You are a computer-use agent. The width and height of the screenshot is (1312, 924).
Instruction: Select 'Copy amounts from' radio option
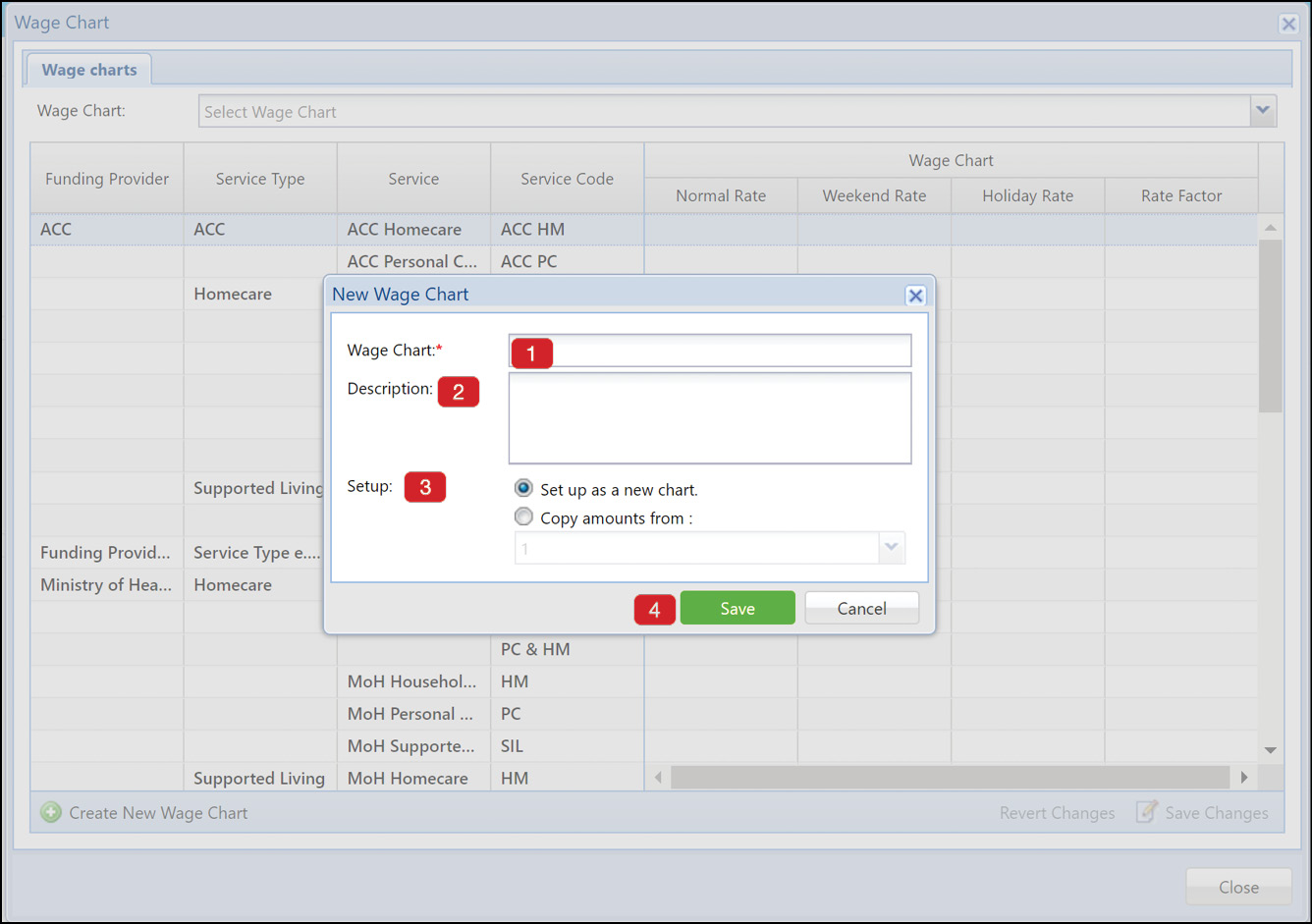524,516
